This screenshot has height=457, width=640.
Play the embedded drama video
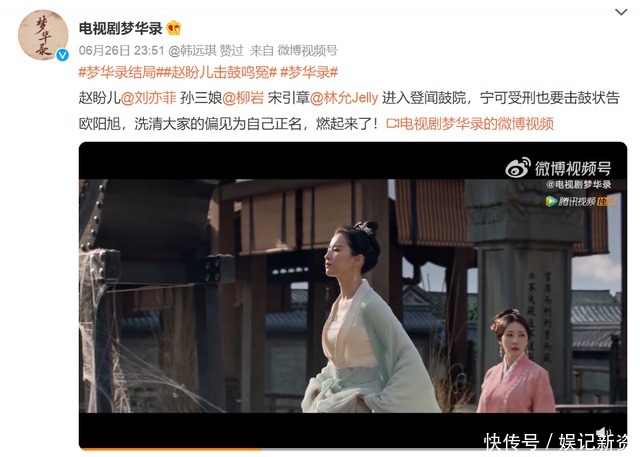point(353,296)
